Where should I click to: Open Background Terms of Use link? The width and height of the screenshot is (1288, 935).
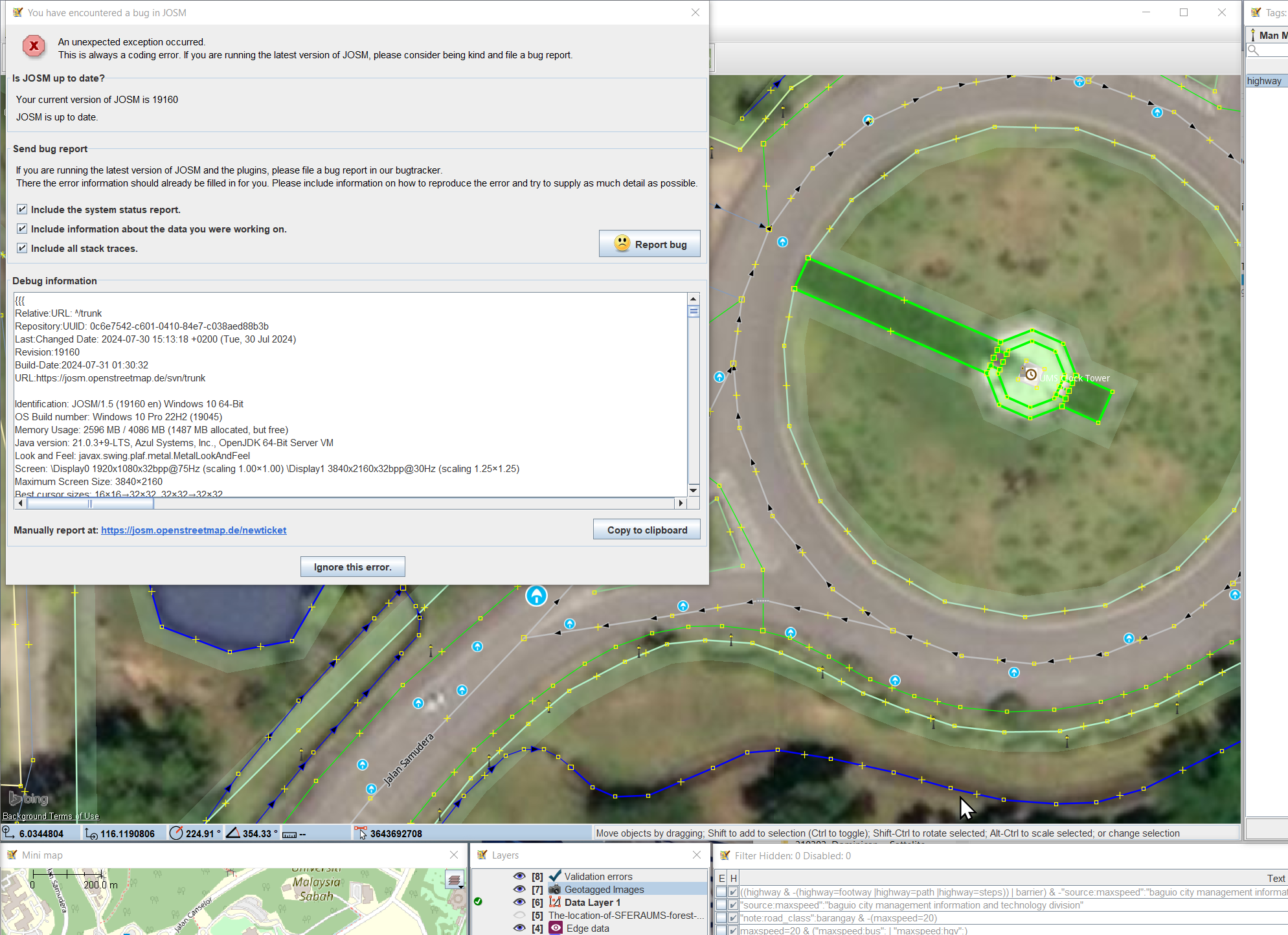51,816
